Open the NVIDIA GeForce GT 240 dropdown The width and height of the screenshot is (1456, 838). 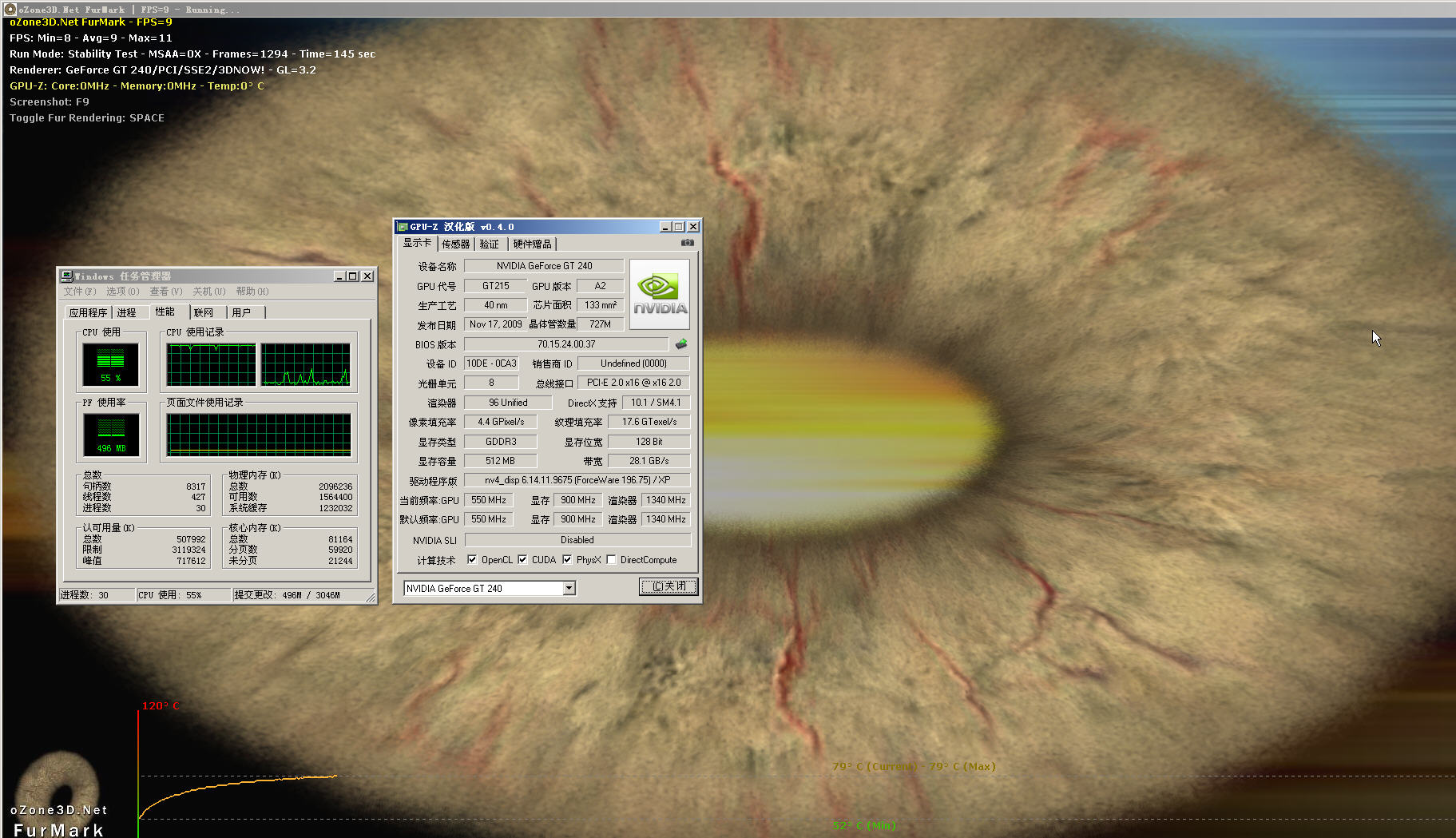coord(569,589)
